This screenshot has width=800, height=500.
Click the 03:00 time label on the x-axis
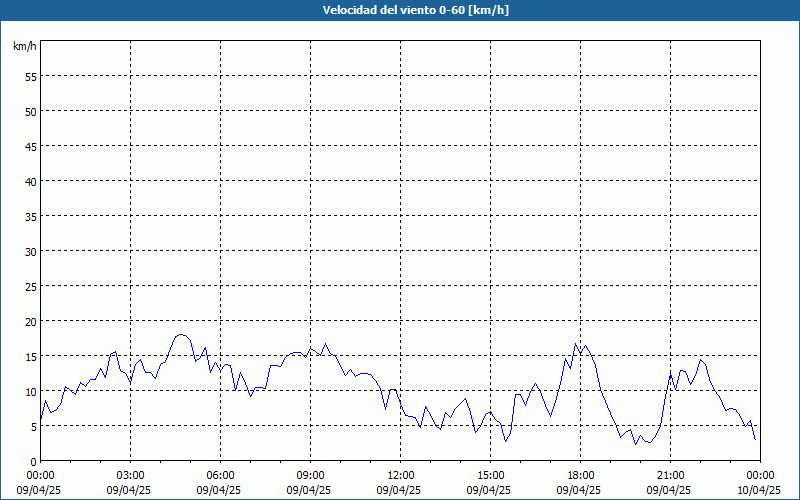pos(131,475)
